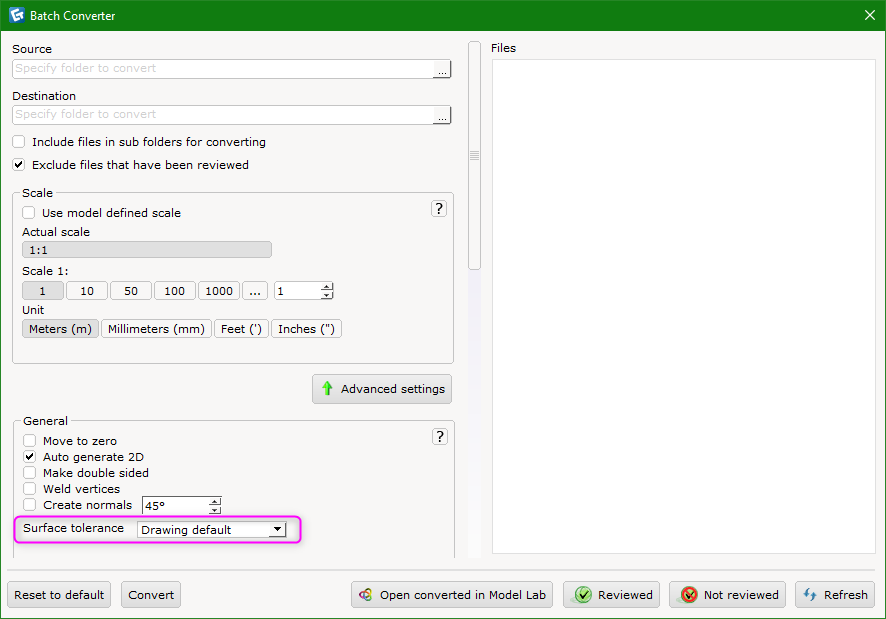The width and height of the screenshot is (886, 619).
Task: Click the Source folder input field
Action: click(x=223, y=68)
